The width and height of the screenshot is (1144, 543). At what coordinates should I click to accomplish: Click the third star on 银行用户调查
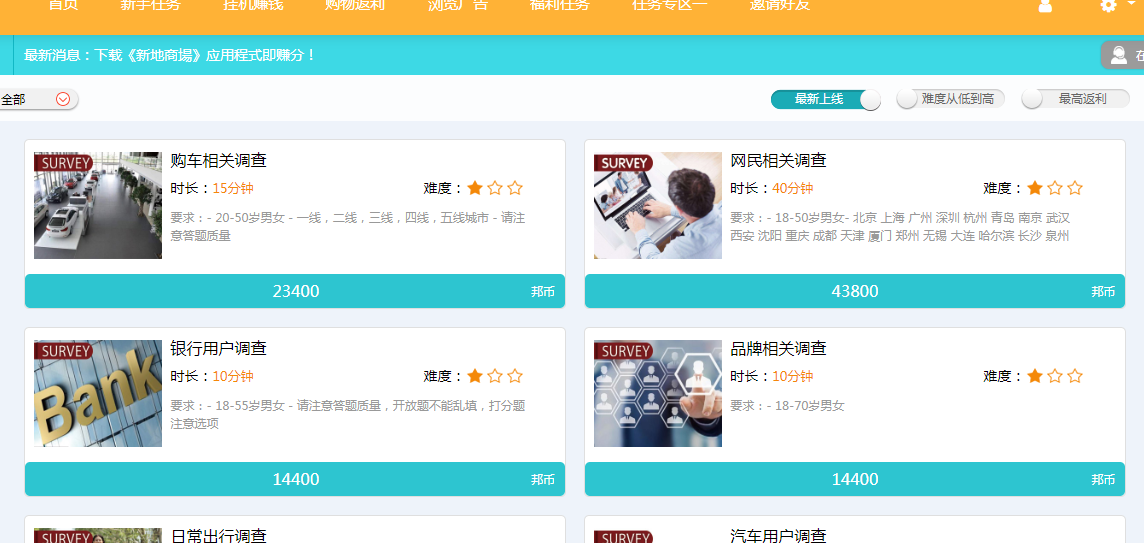[x=515, y=377]
